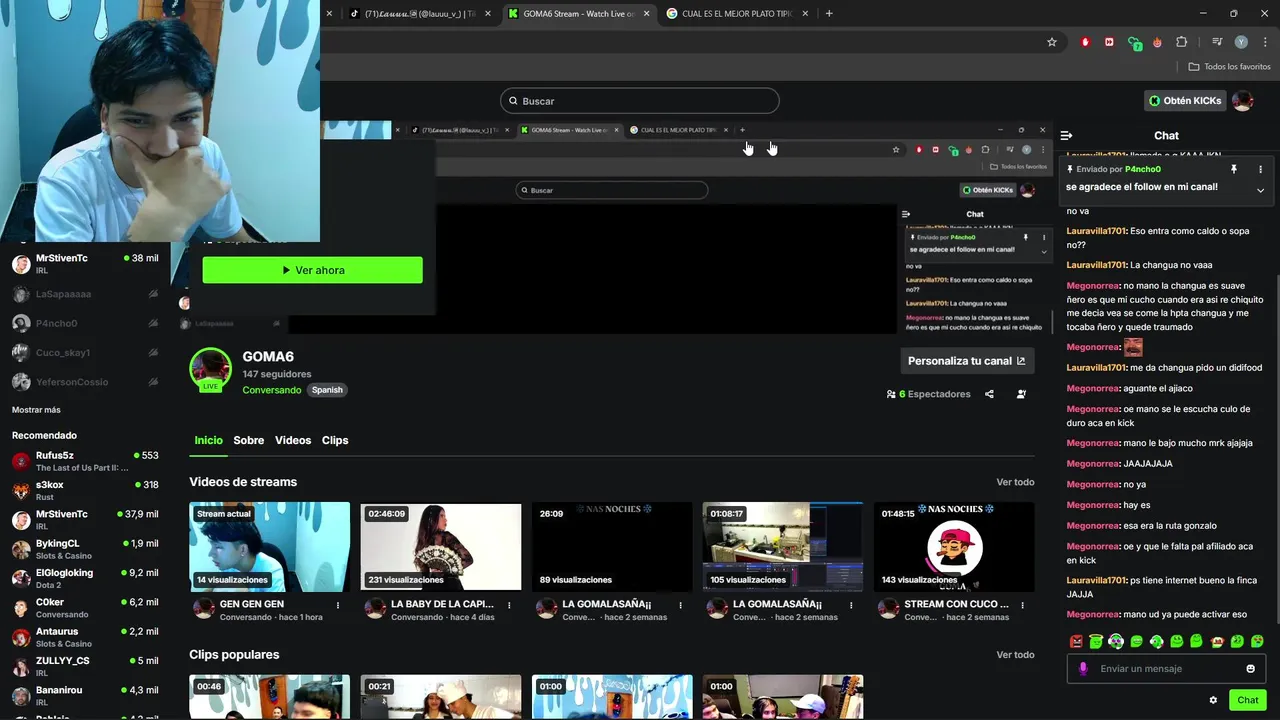
Task: Open STREAM CON CUCO video thumbnail
Action: pyautogui.click(x=954, y=547)
